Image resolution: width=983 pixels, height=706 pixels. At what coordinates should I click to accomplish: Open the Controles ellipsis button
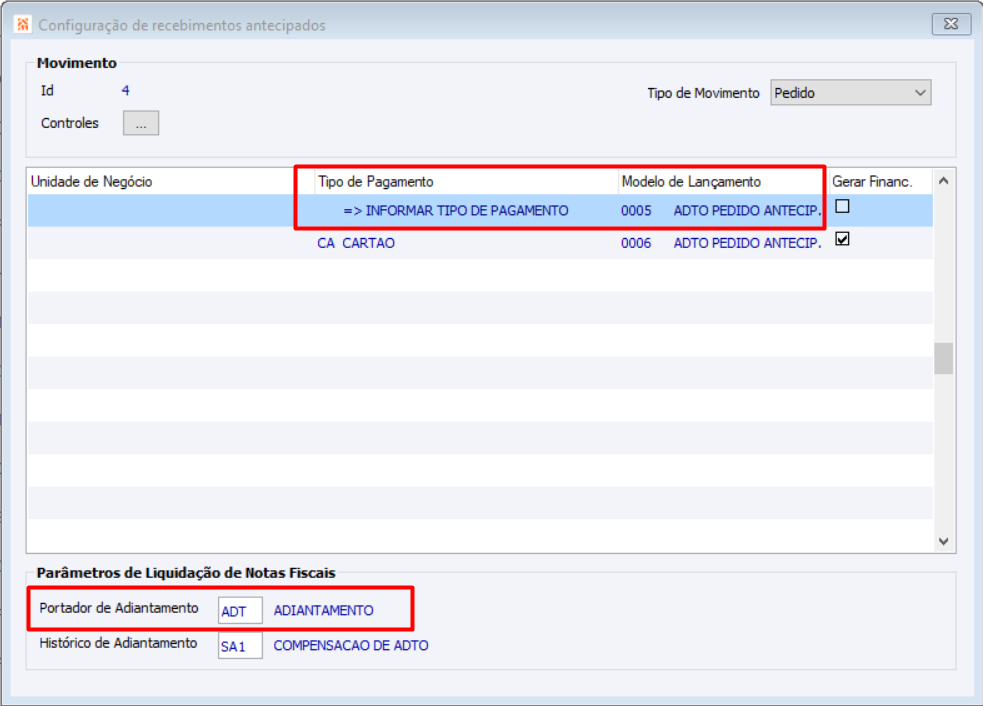coord(140,123)
